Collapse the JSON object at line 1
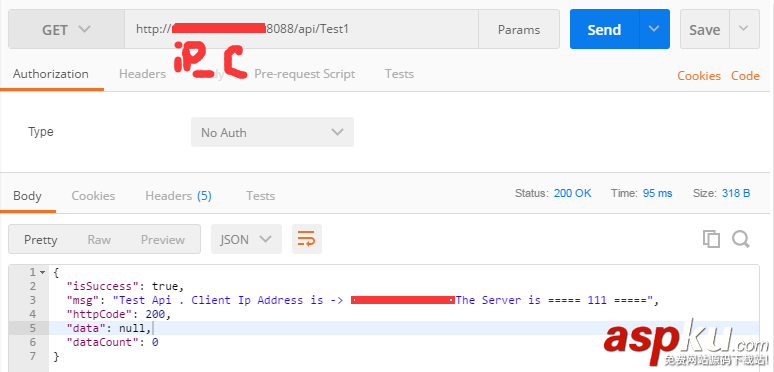This screenshot has height=372, width=774. (42, 272)
